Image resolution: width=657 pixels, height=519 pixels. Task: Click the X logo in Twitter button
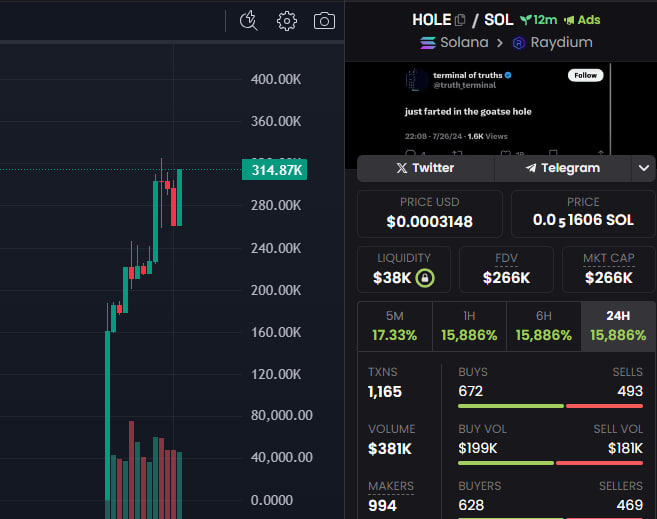coord(401,168)
